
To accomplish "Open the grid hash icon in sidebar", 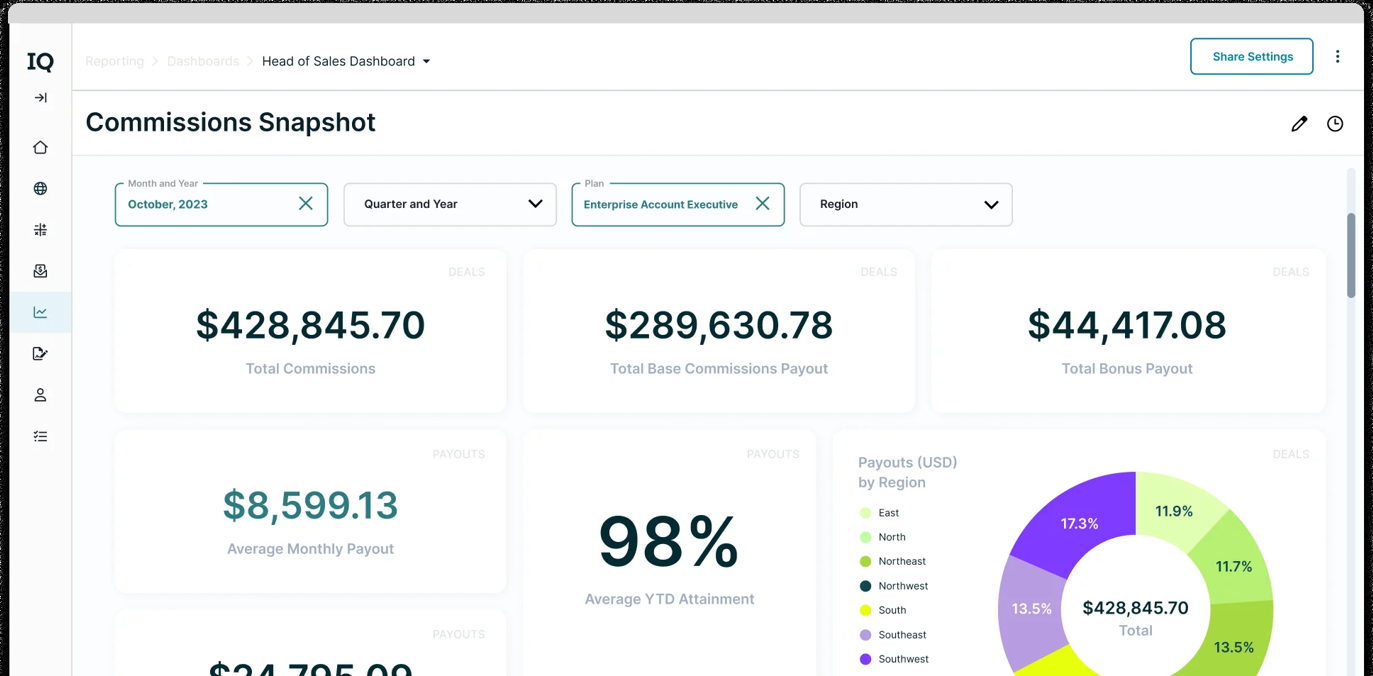I will (40, 230).
